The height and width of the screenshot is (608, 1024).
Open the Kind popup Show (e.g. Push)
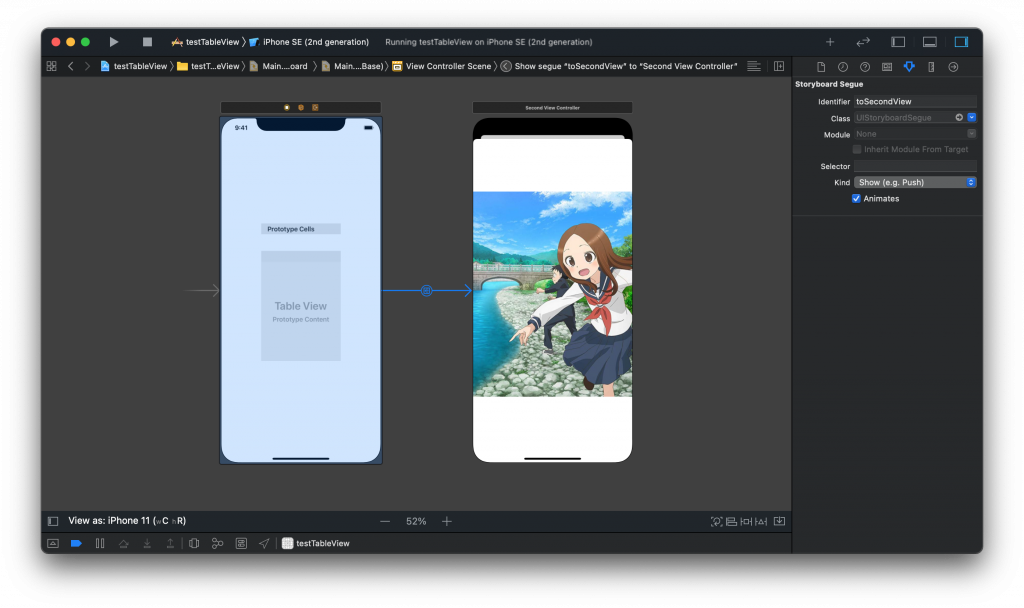[915, 182]
